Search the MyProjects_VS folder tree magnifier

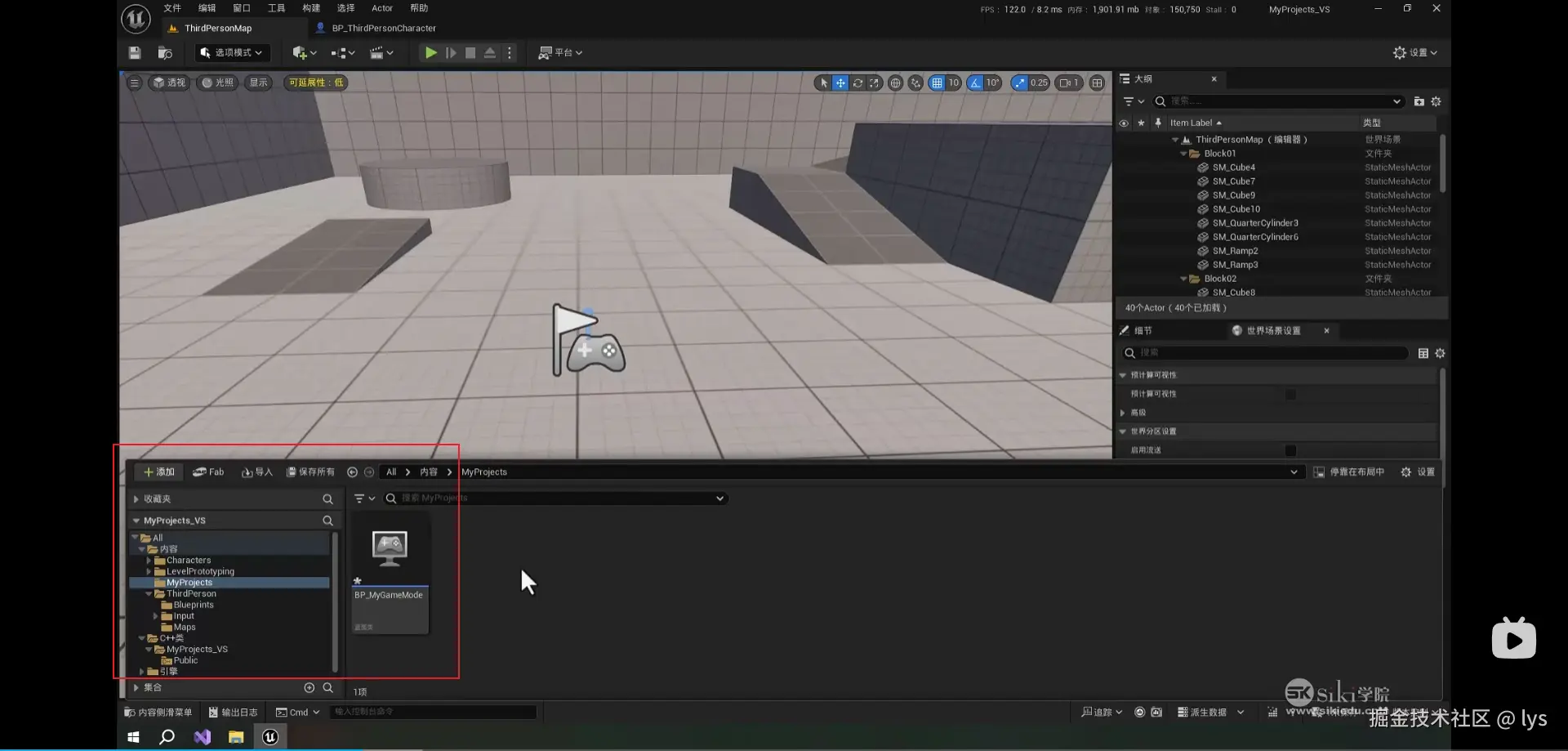coord(327,521)
